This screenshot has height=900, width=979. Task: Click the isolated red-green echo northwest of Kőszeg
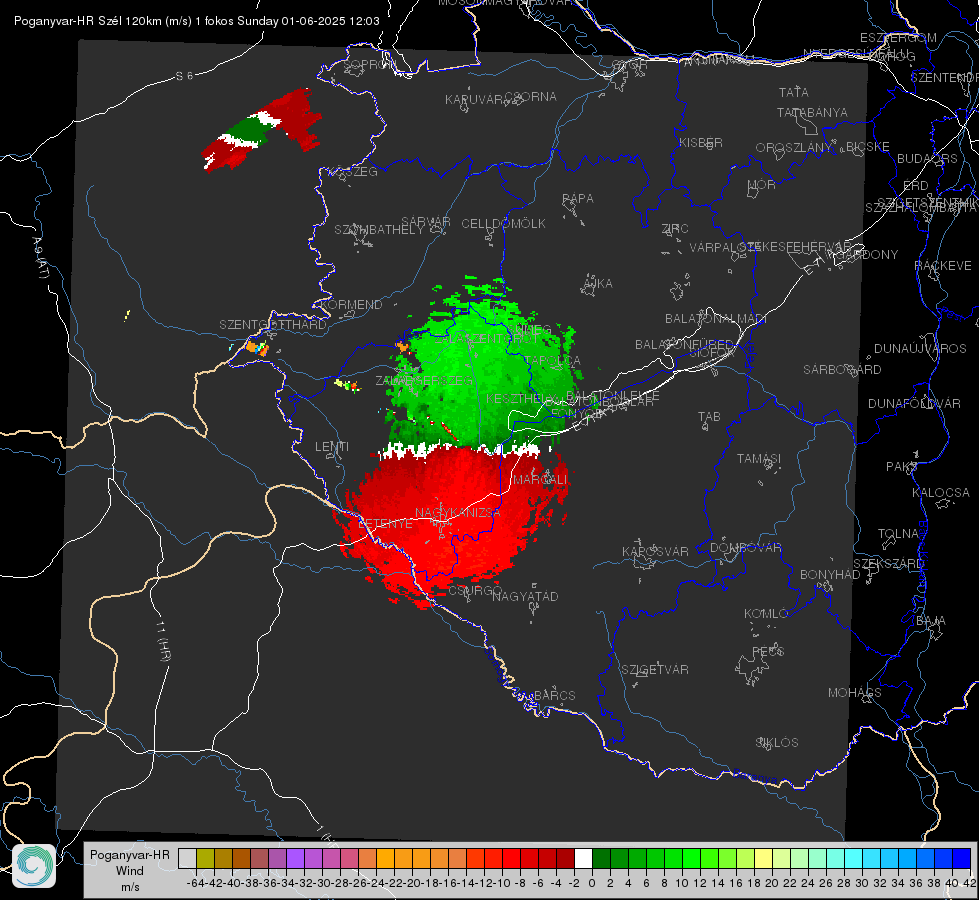coord(261,129)
